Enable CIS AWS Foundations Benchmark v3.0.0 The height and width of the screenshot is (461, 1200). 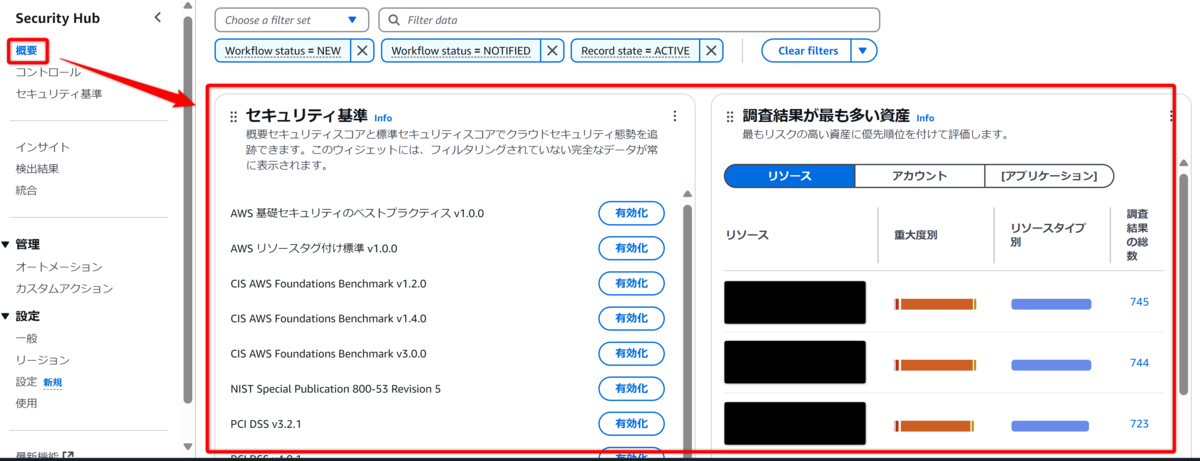click(631, 353)
